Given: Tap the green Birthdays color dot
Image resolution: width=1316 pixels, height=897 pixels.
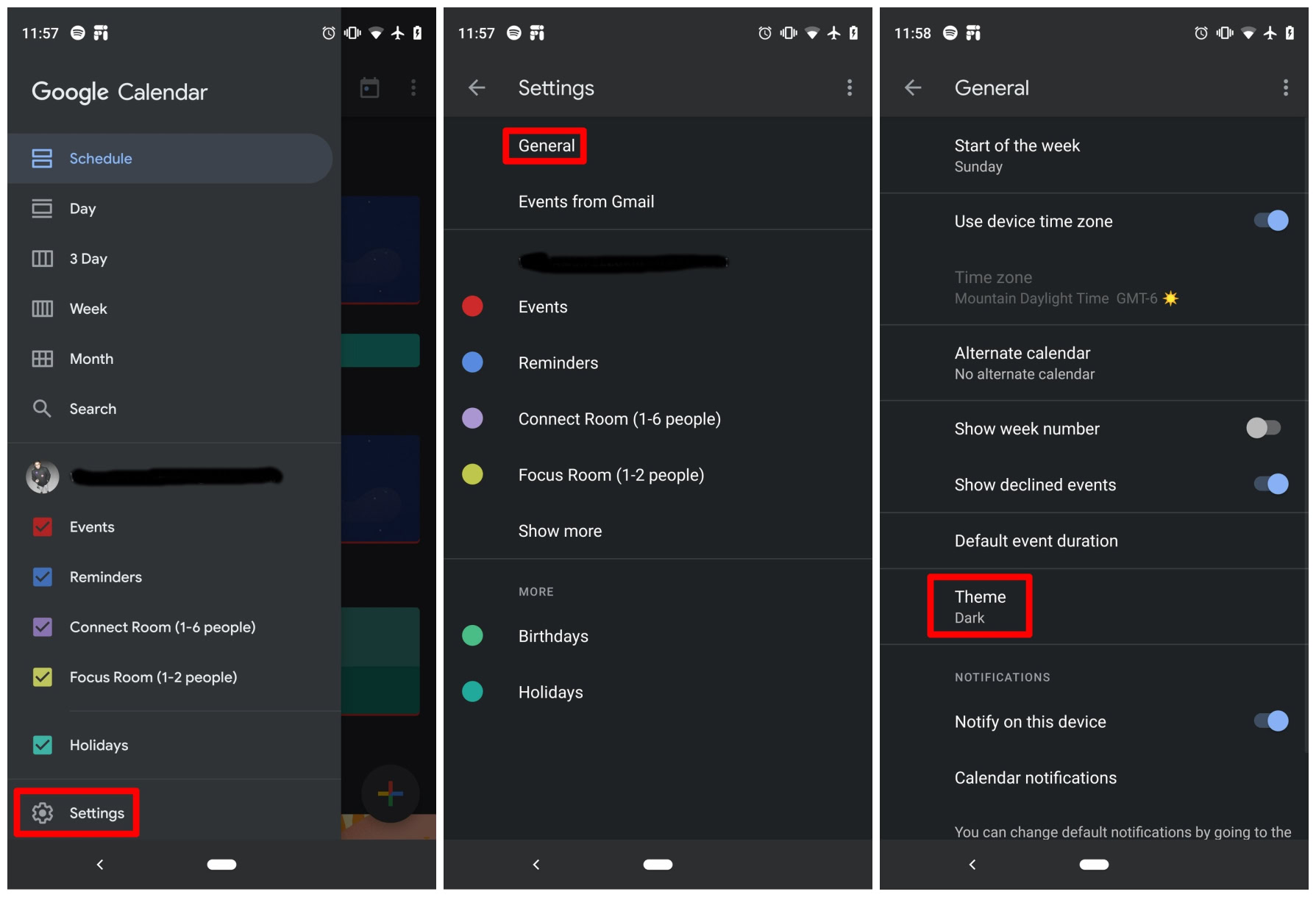Looking at the screenshot, I should [x=472, y=635].
